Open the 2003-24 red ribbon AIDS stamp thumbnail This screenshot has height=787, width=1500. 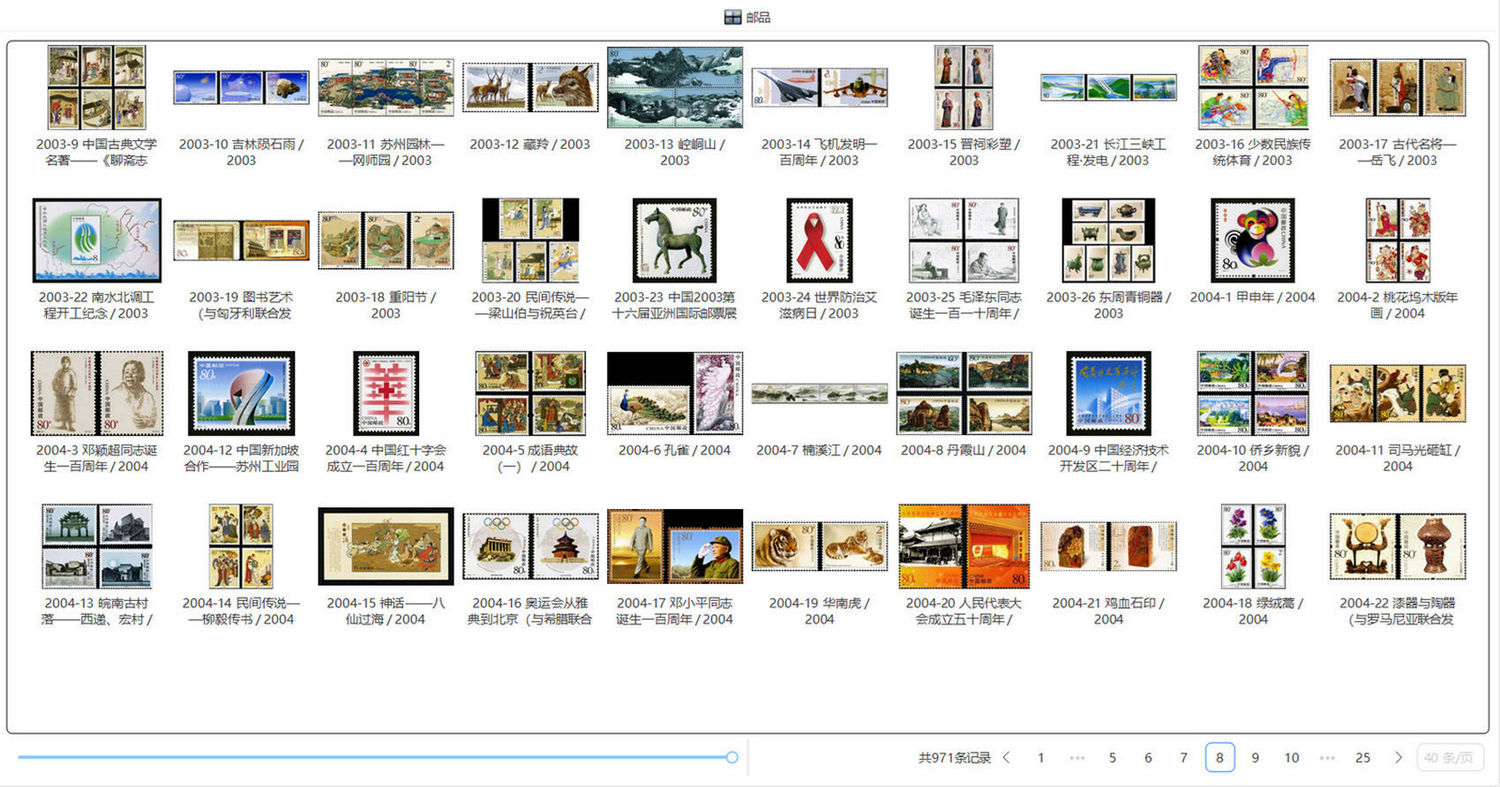click(x=818, y=240)
